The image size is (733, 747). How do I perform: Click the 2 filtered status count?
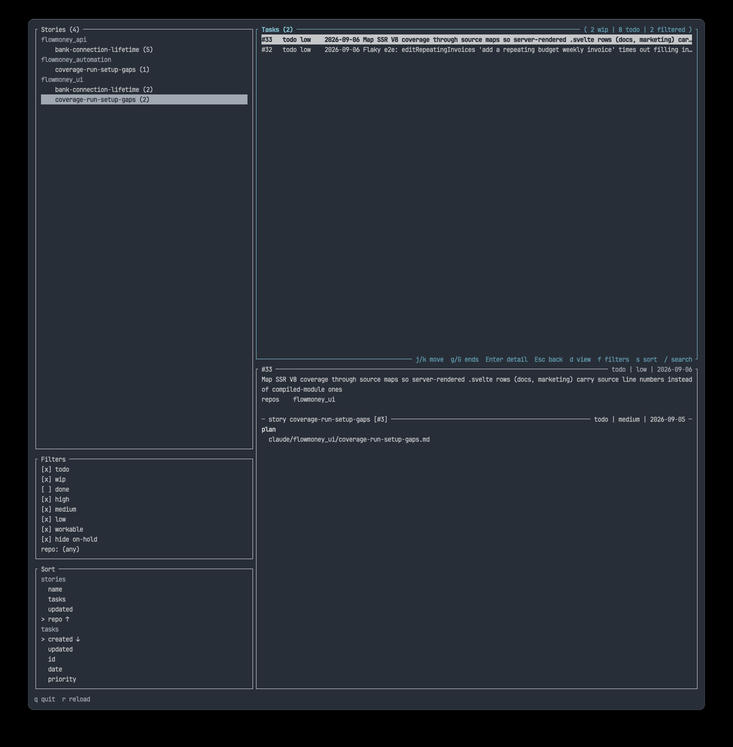[667, 30]
